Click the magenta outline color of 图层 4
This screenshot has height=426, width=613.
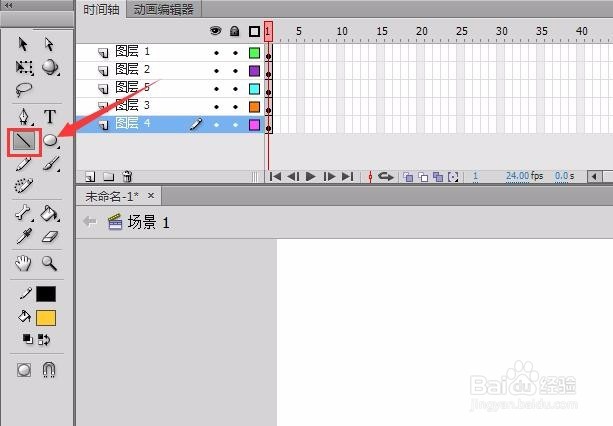[255, 125]
